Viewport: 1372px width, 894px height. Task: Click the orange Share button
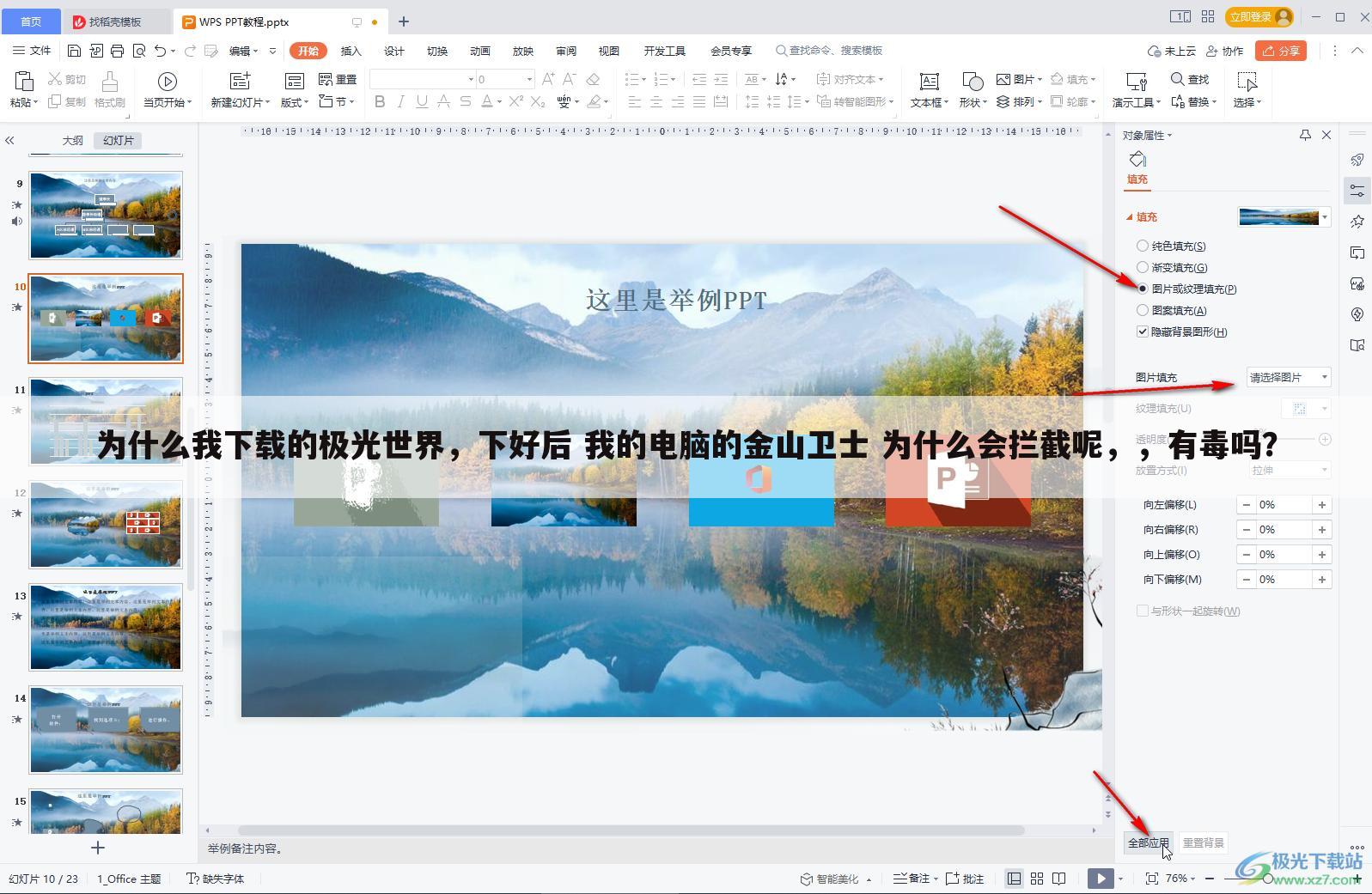[1280, 51]
